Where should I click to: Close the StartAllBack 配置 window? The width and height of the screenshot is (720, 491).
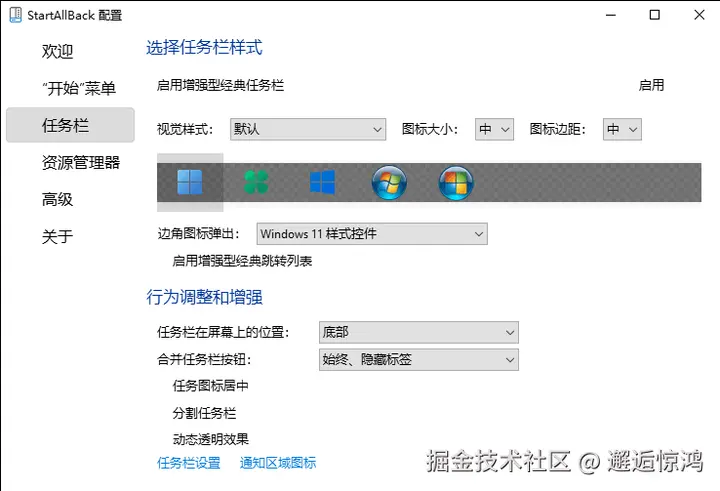pos(699,15)
